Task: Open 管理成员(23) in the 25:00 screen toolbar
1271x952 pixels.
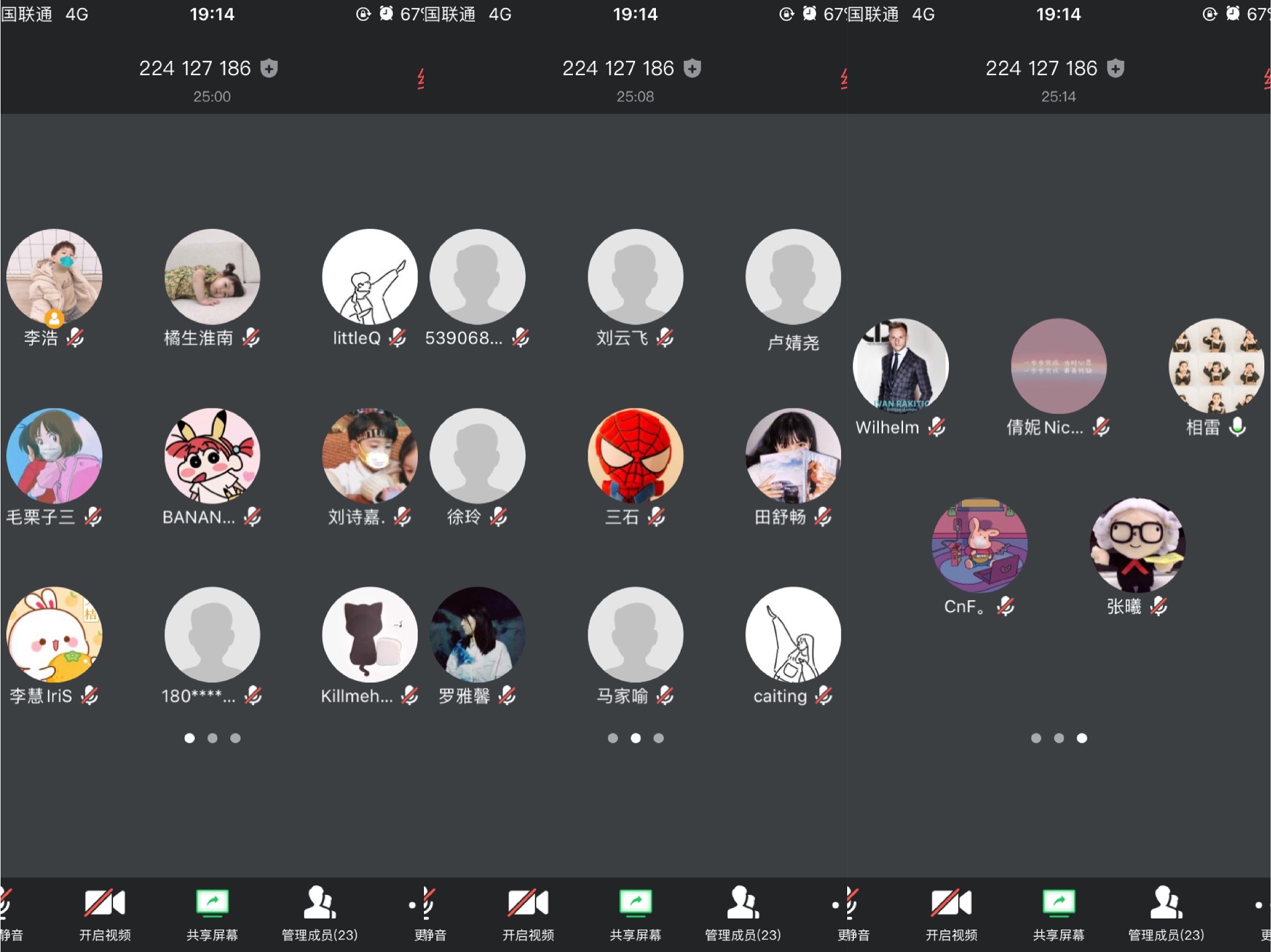Action: (x=320, y=915)
